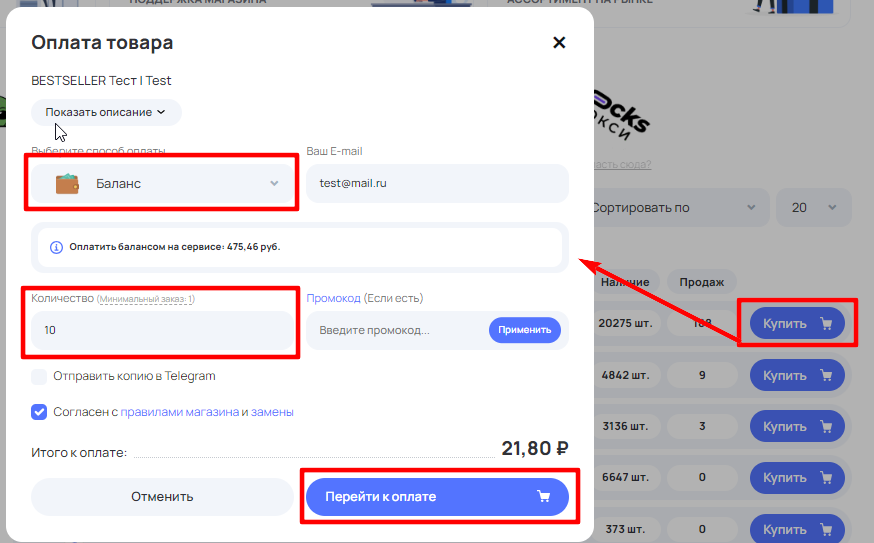
Task: Click the Количество input field
Action: coord(162,330)
